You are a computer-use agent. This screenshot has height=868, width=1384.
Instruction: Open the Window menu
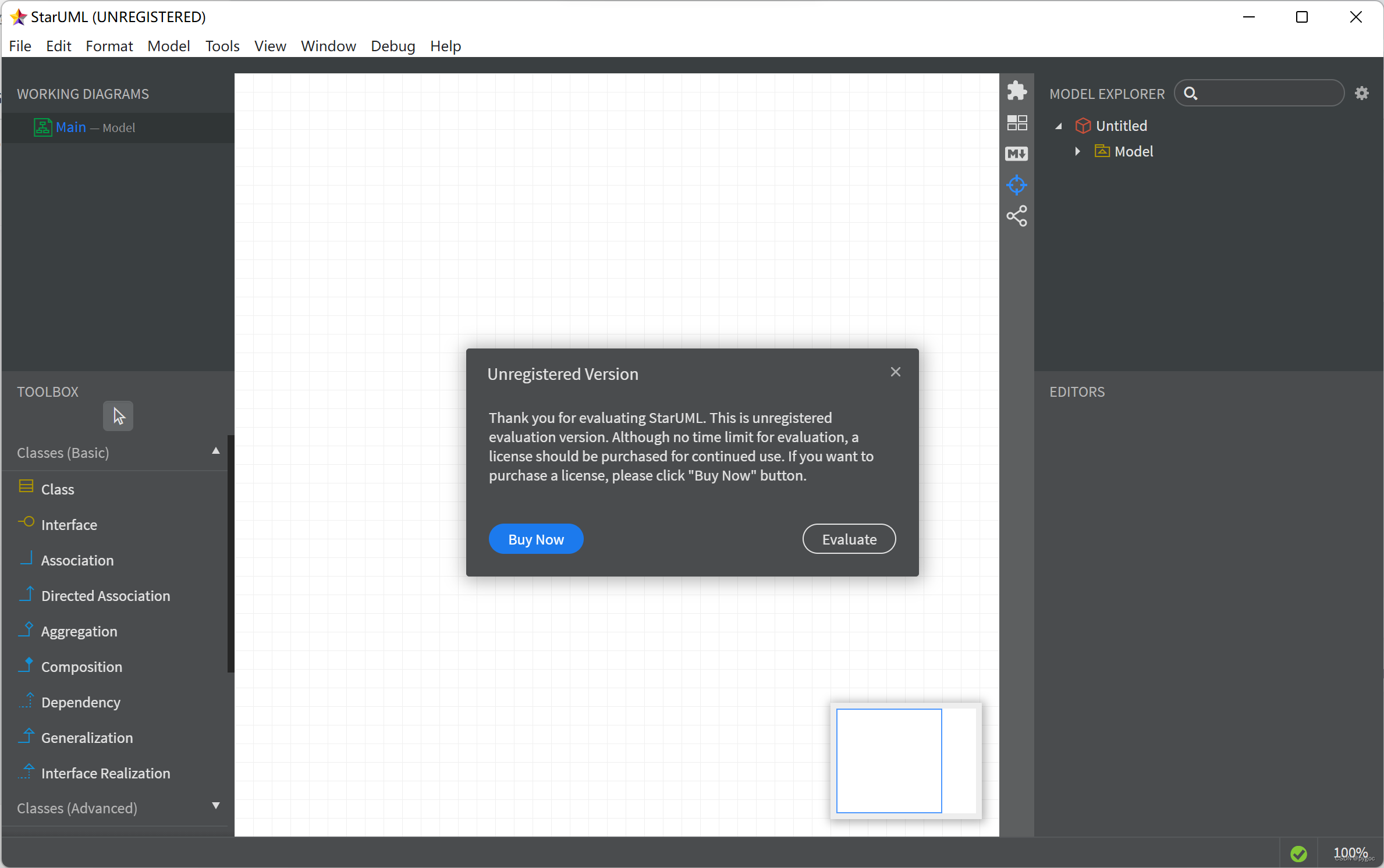328,46
